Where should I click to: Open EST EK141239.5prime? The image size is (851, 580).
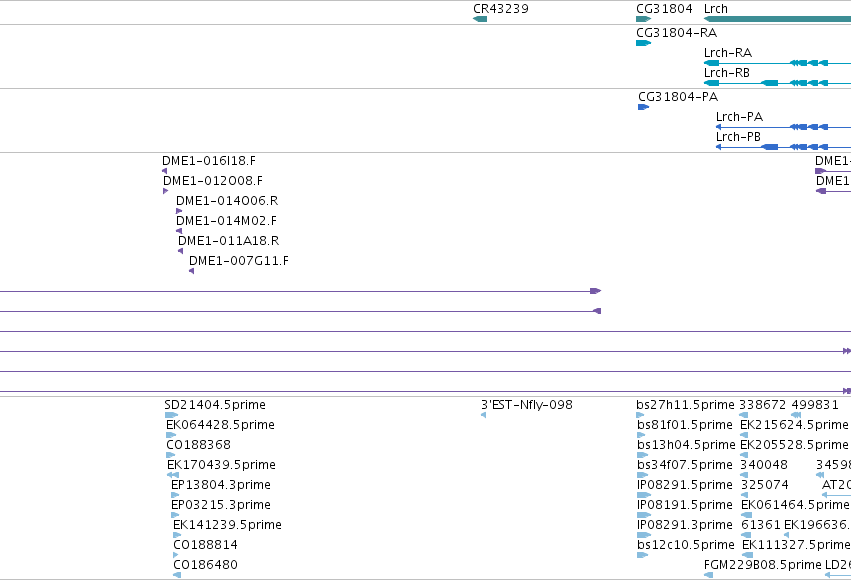(227, 525)
